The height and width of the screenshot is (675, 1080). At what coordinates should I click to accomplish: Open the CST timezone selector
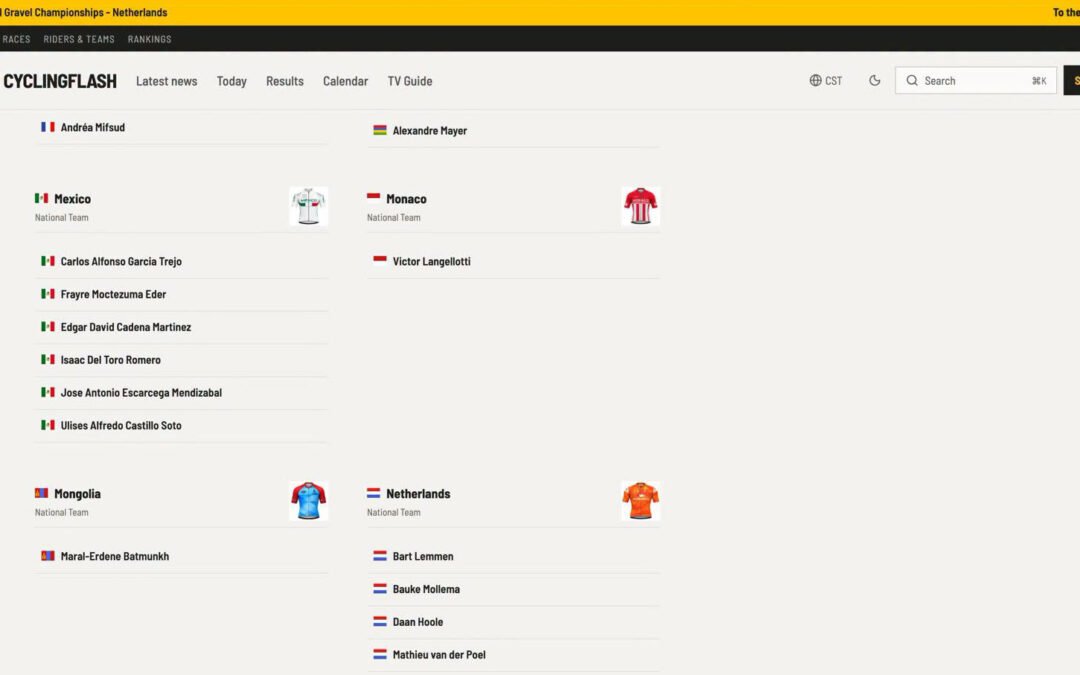point(825,81)
